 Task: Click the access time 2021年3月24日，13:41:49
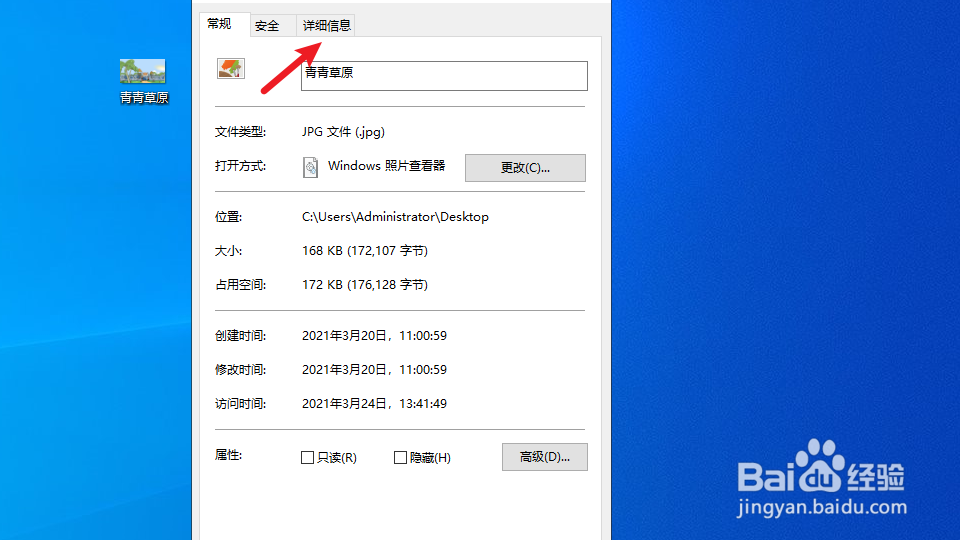pyautogui.click(x=374, y=403)
